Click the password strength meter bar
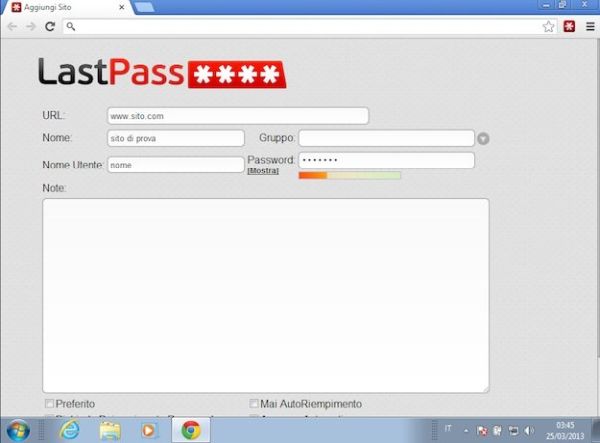The width and height of the screenshot is (600, 443). (x=349, y=175)
